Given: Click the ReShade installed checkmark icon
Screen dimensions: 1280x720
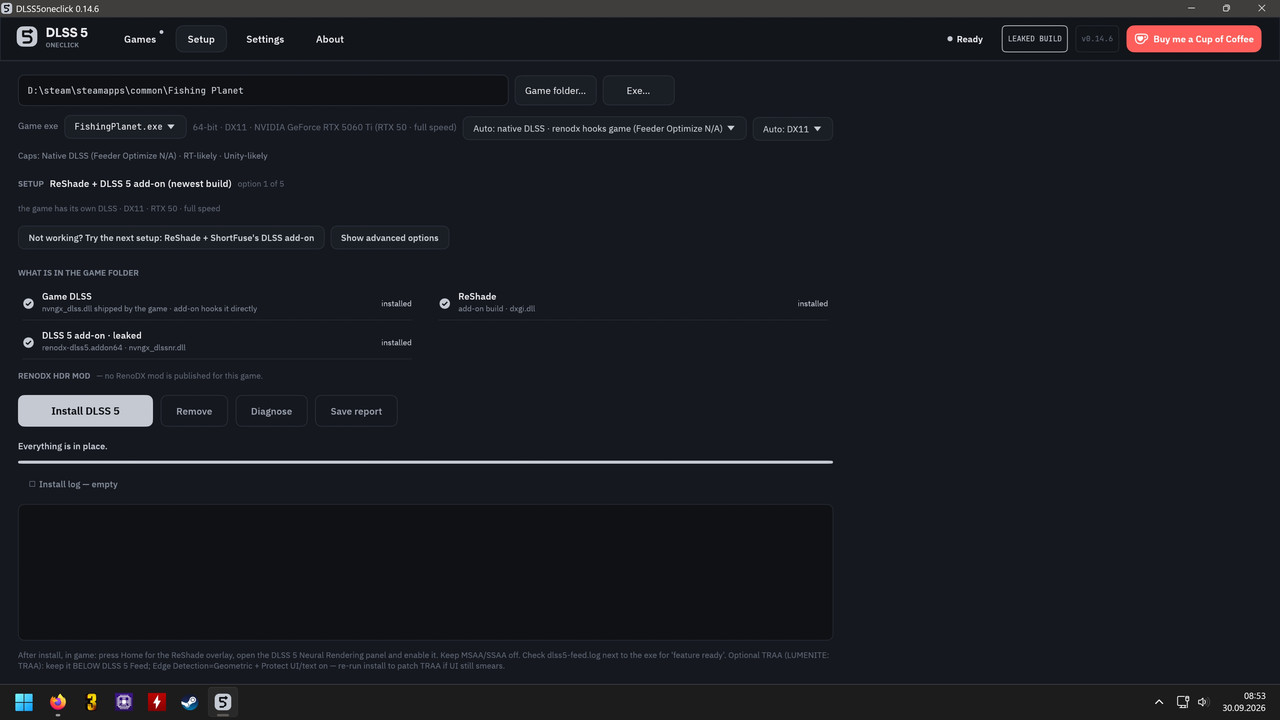Looking at the screenshot, I should (x=445, y=303).
